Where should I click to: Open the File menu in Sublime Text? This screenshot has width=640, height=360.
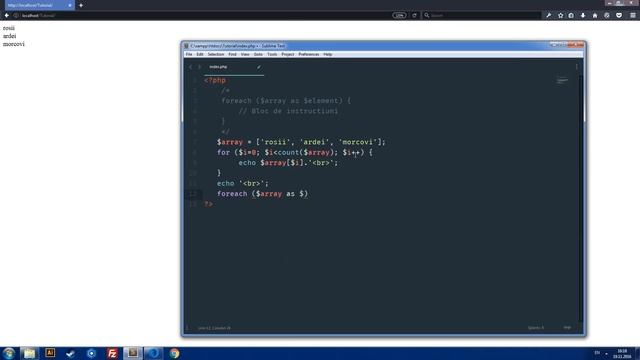pos(189,54)
